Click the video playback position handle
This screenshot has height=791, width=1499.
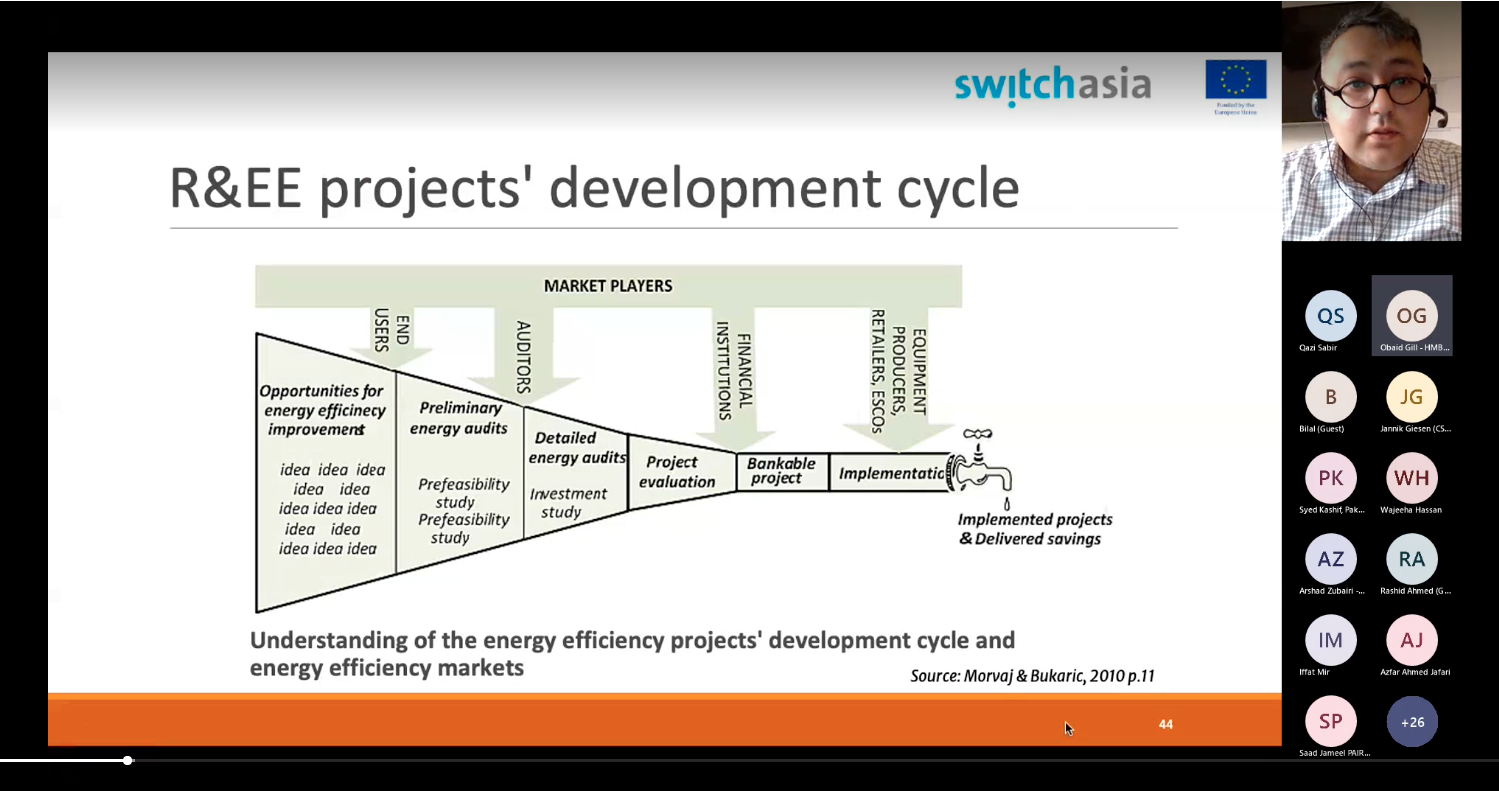tap(128, 761)
